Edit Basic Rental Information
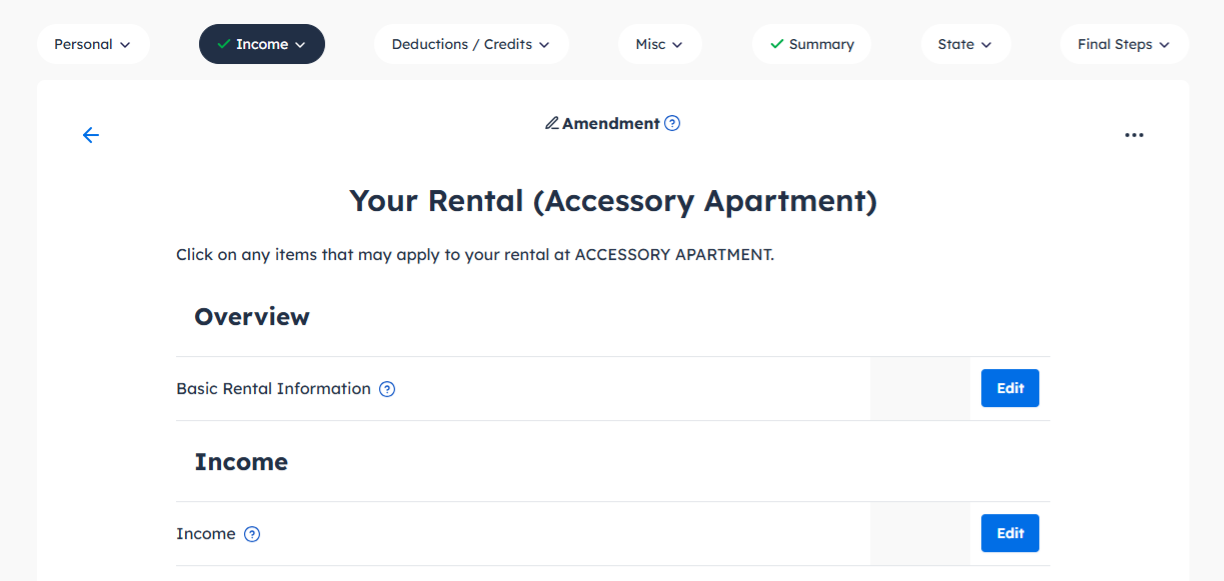Viewport: 1224px width, 581px height. coord(1010,388)
